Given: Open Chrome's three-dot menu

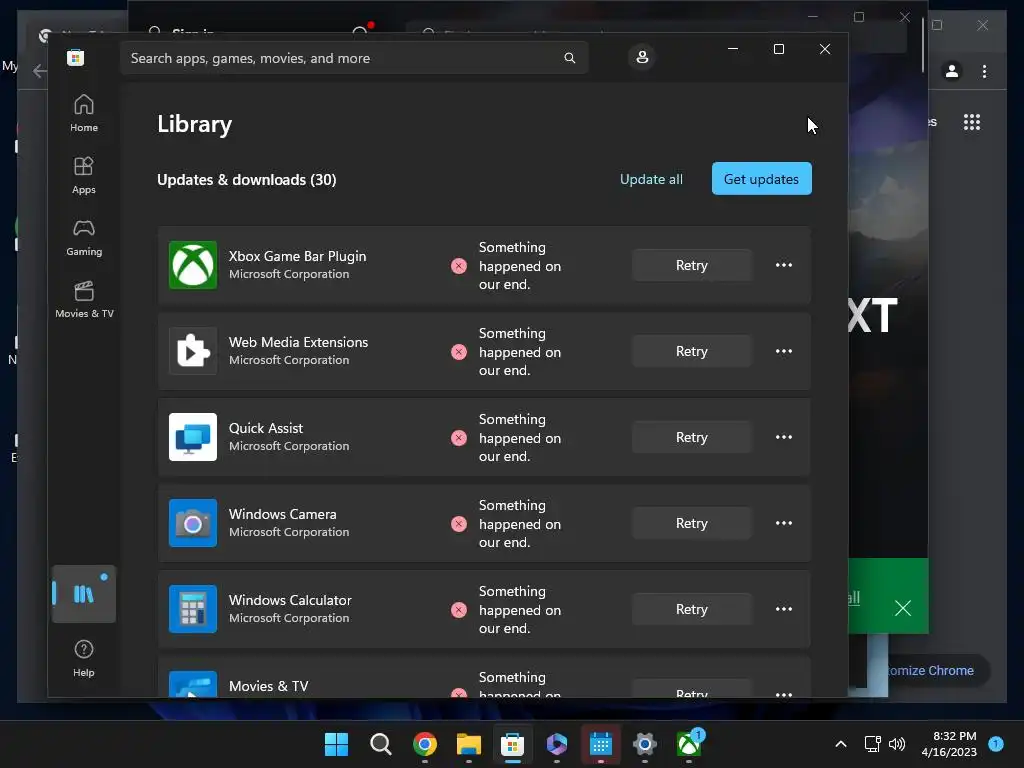Looking at the screenshot, I should point(985,71).
